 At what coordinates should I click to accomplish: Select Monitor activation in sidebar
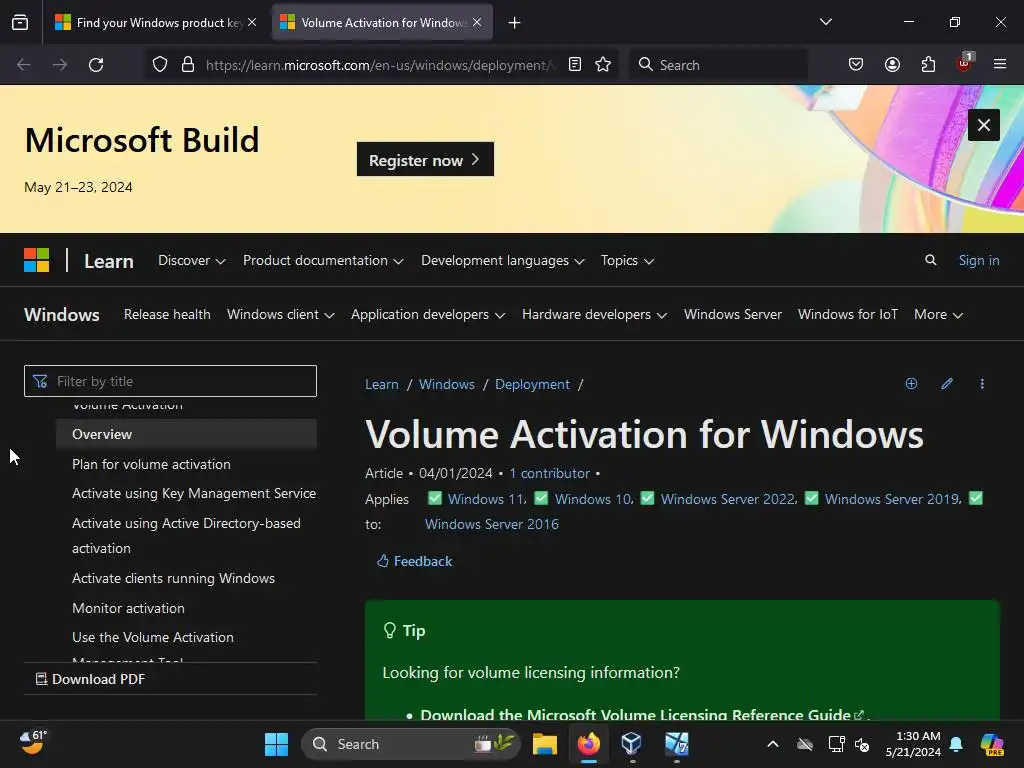click(128, 608)
